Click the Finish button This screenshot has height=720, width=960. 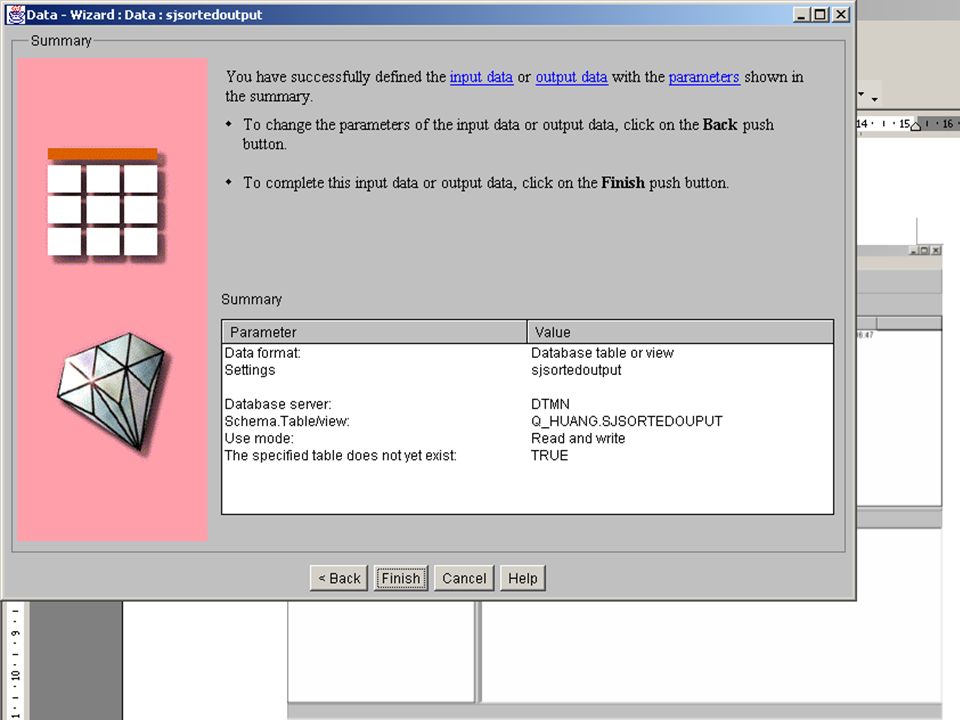[401, 578]
